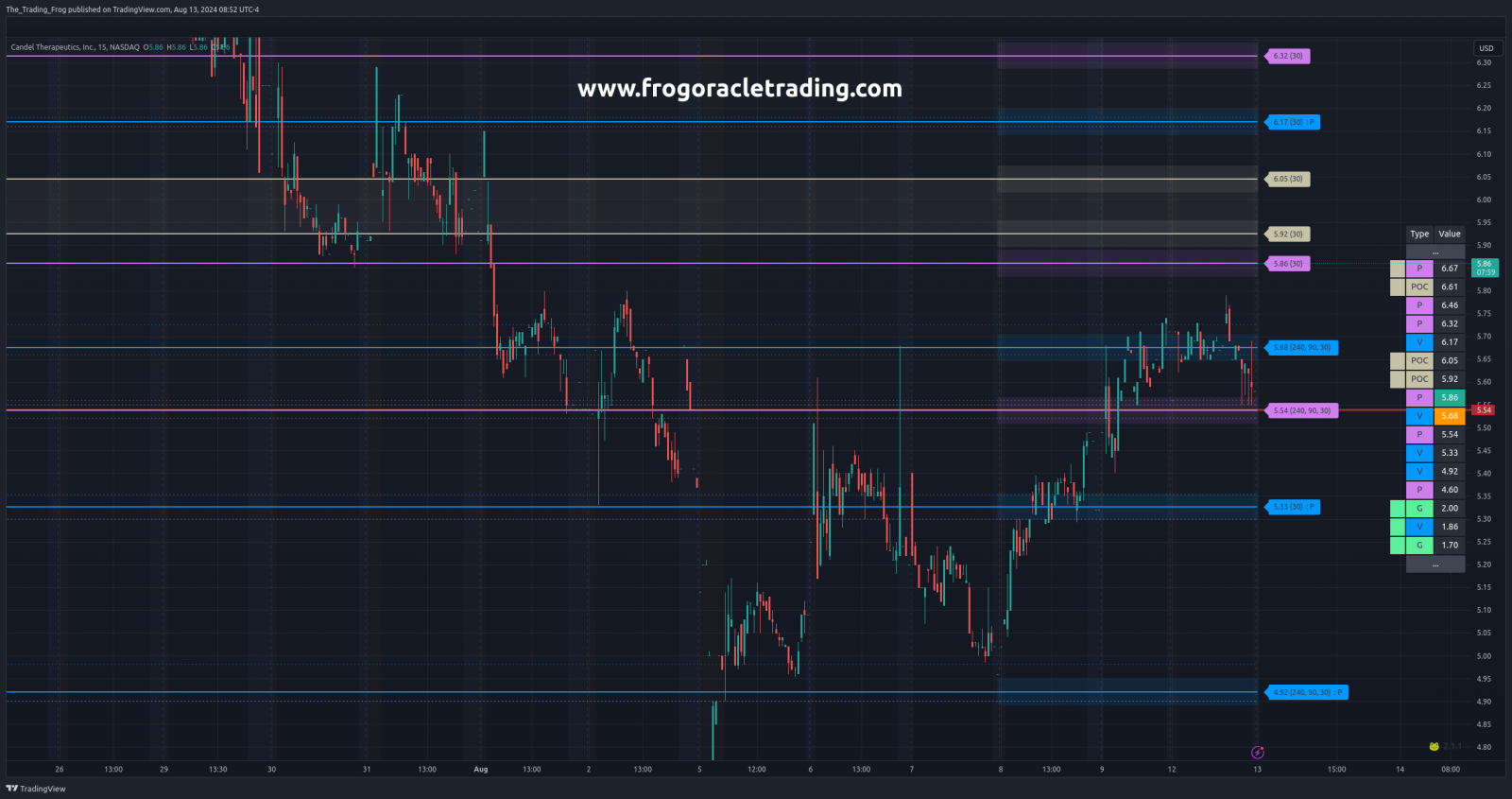Click the green highlighted 5.86 value cell
This screenshot has width=1512, height=799.
click(1450, 397)
